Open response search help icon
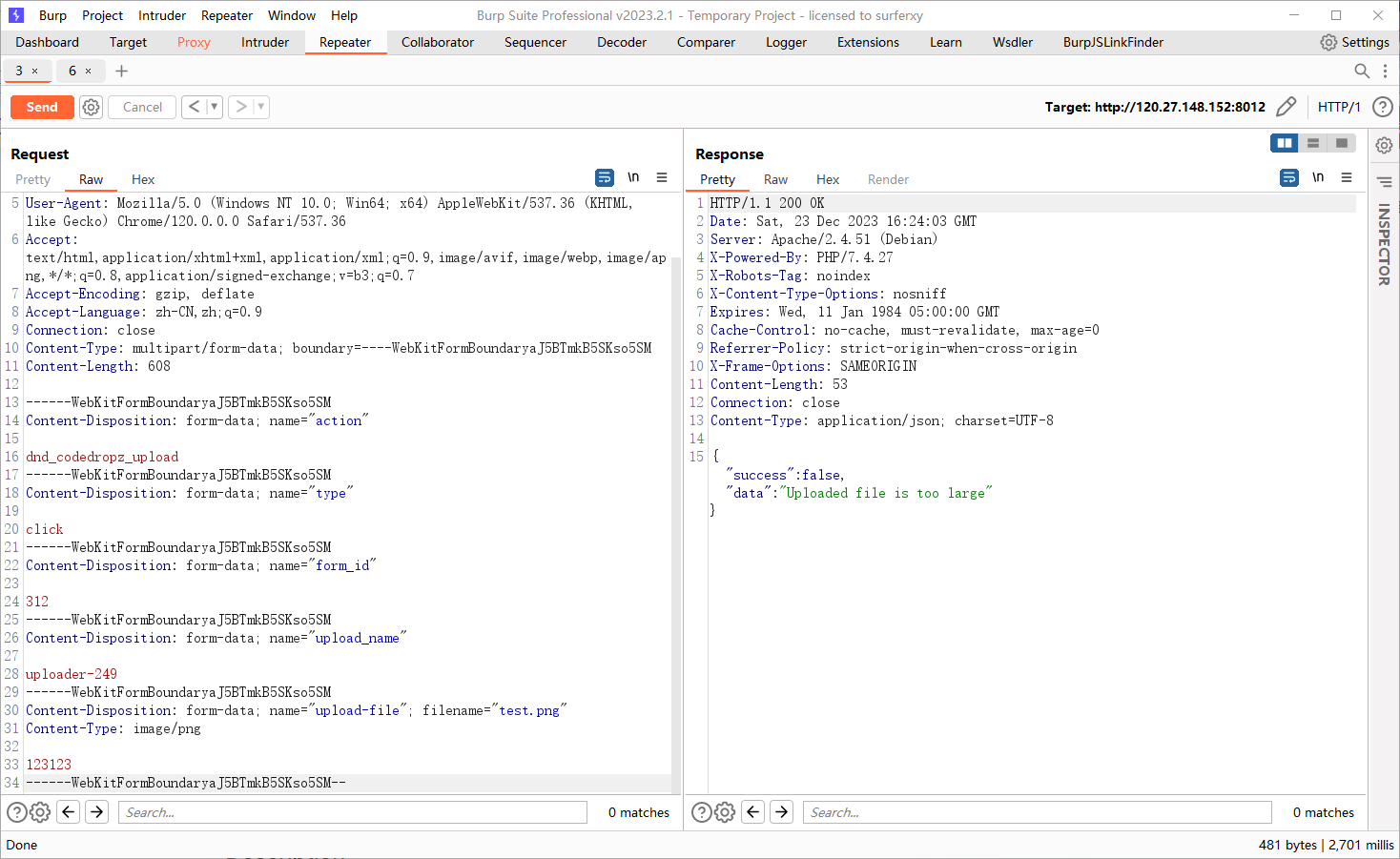 point(701,812)
